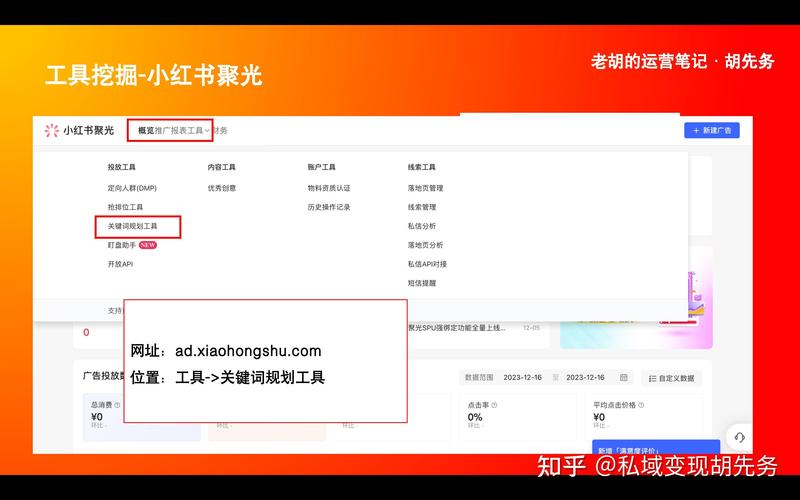Screen dimensions: 800x500
Task: Open the 概览 overview tab
Action: tap(146, 130)
